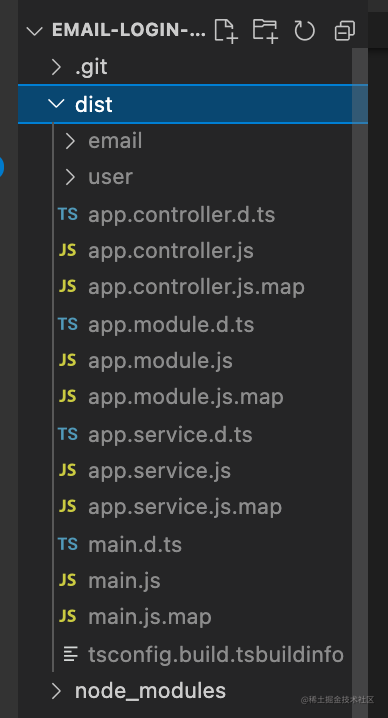Click the file icon beside tsconfig.build.tsbuildinfo
This screenshot has width=388, height=718.
coord(71,654)
